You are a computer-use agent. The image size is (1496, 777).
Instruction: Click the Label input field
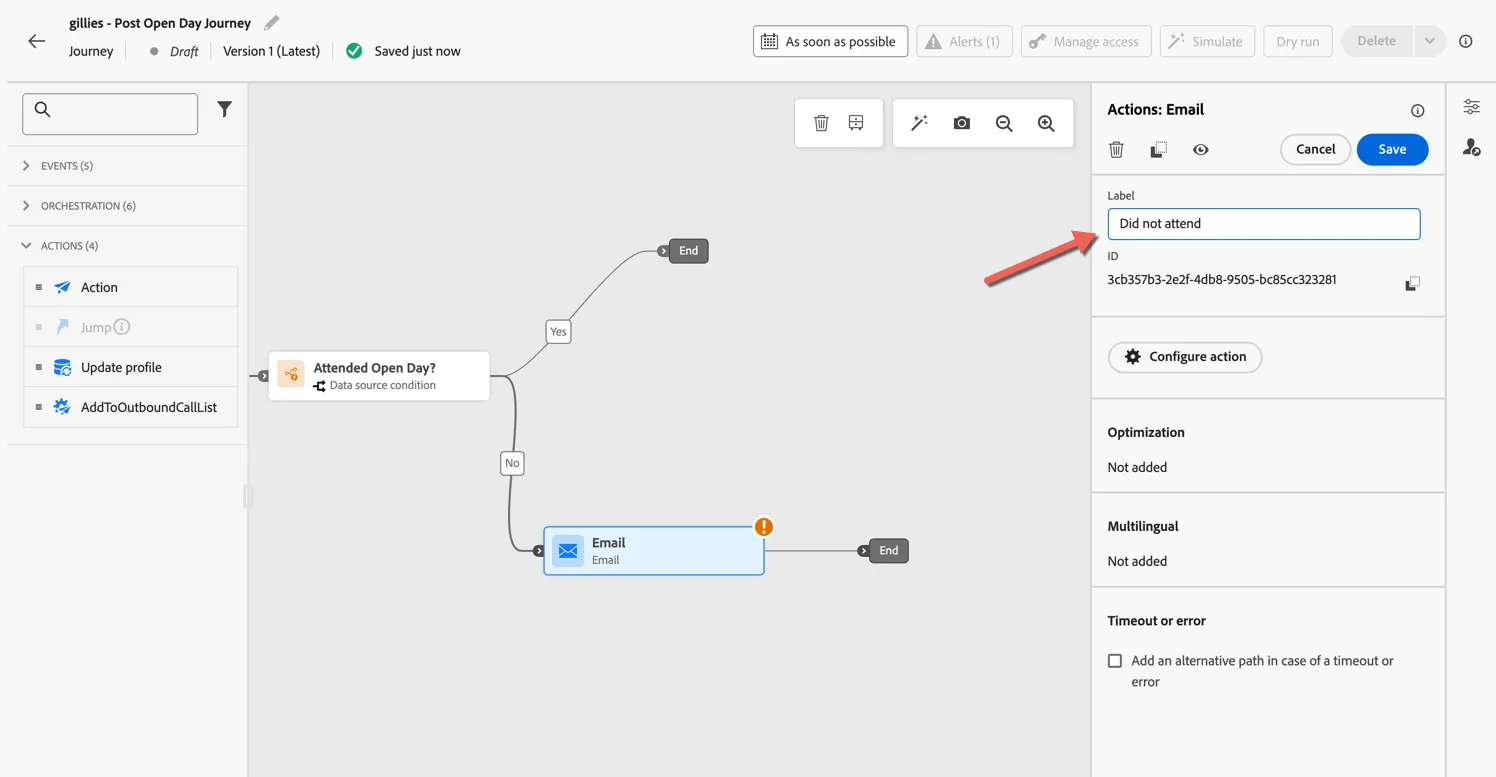point(1264,224)
